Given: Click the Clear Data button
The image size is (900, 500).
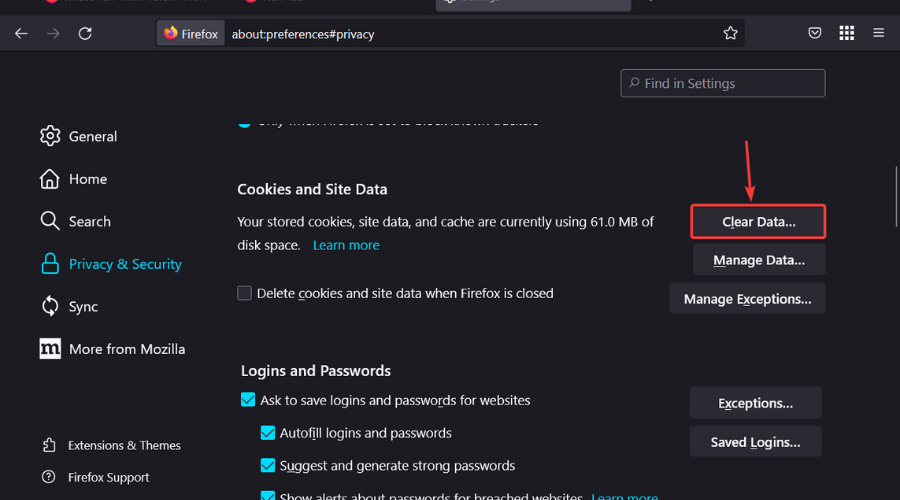Looking at the screenshot, I should coord(759,222).
